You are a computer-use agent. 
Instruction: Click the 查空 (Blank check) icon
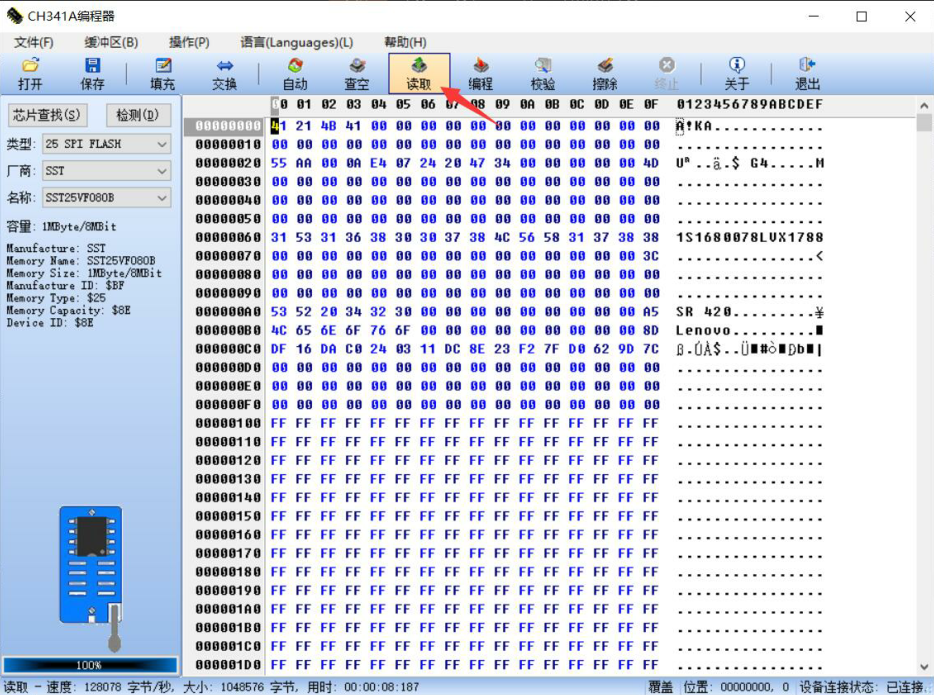click(357, 66)
